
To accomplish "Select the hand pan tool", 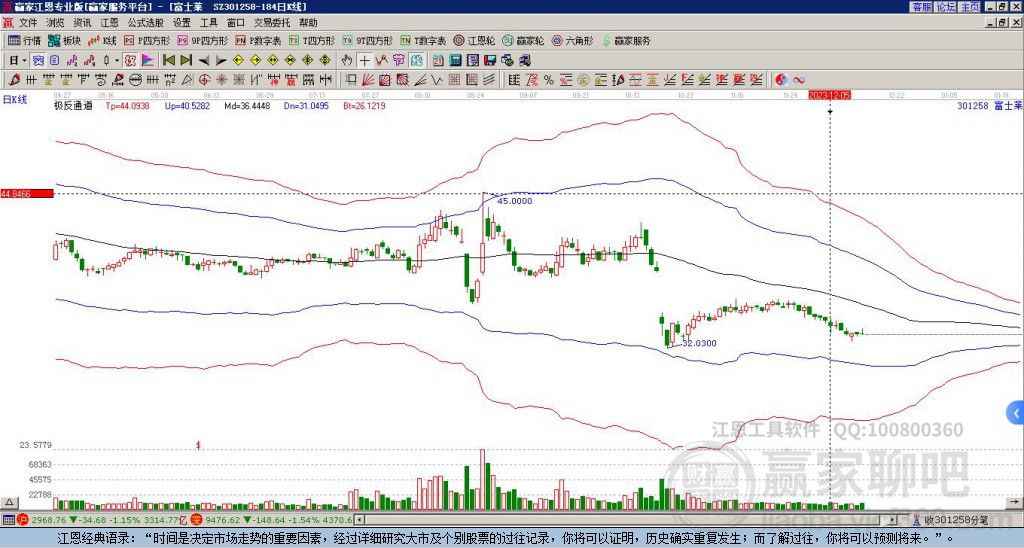I will coord(347,60).
